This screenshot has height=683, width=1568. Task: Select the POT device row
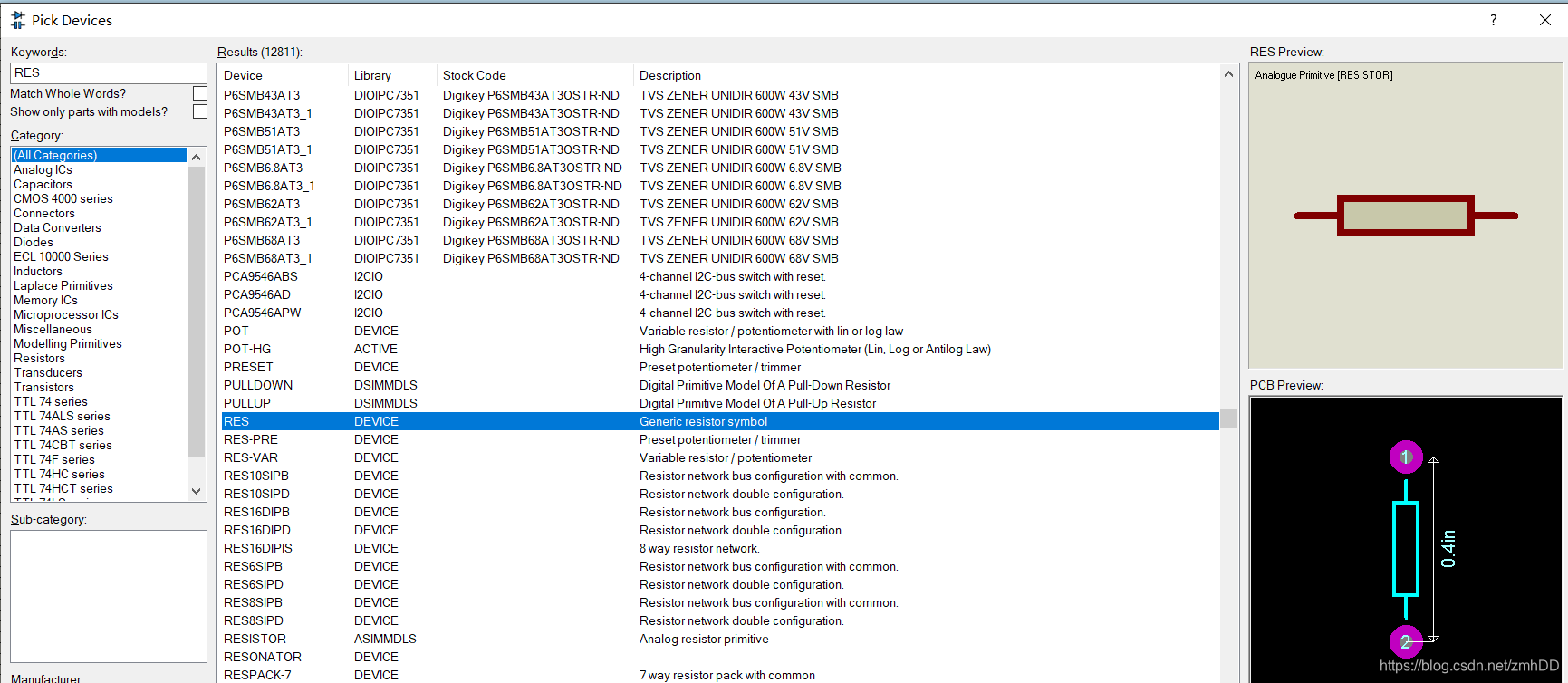(720, 331)
